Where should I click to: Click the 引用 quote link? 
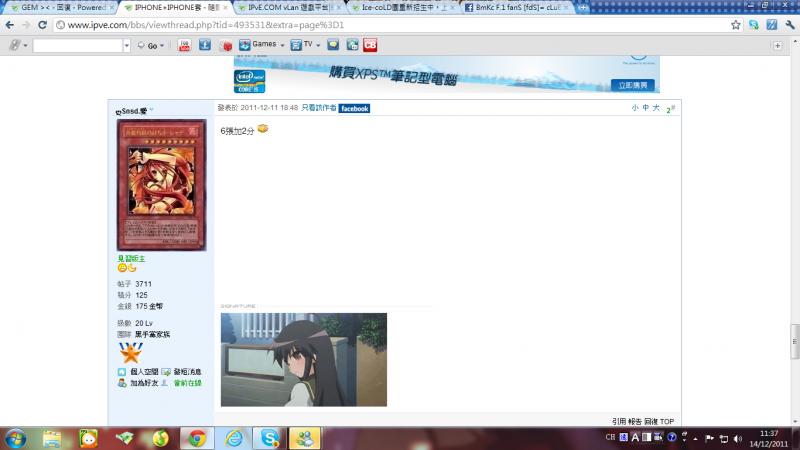click(x=619, y=421)
